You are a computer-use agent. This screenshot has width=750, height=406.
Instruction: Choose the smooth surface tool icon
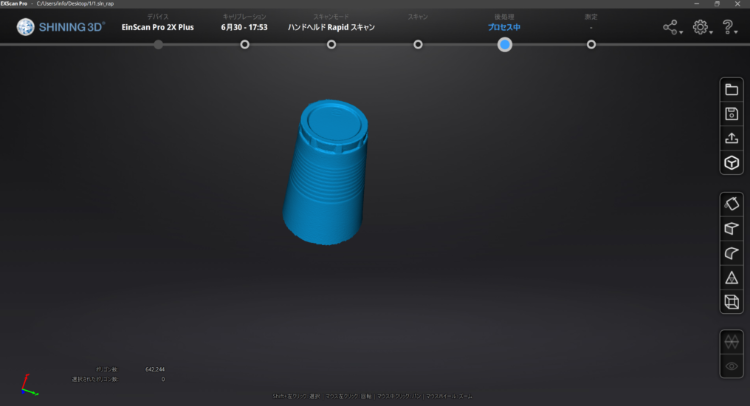click(731, 253)
